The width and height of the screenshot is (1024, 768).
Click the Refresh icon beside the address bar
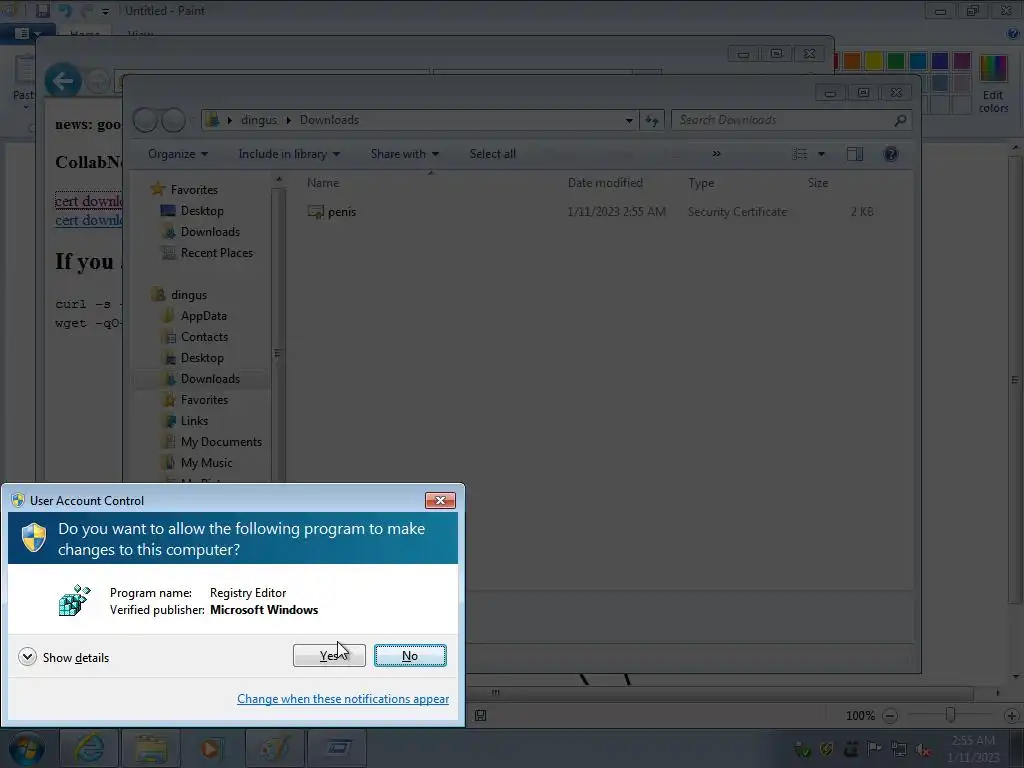[x=652, y=120]
